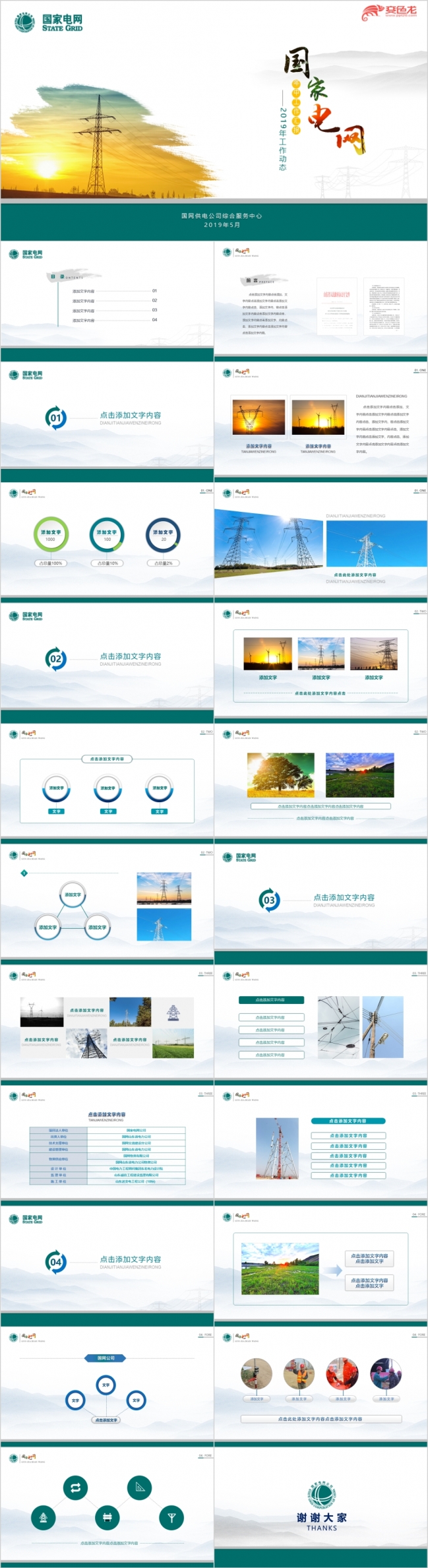428x1568 pixels.
Task: Click the State Grid globe logo above THANKS
Action: pyautogui.click(x=321, y=1495)
